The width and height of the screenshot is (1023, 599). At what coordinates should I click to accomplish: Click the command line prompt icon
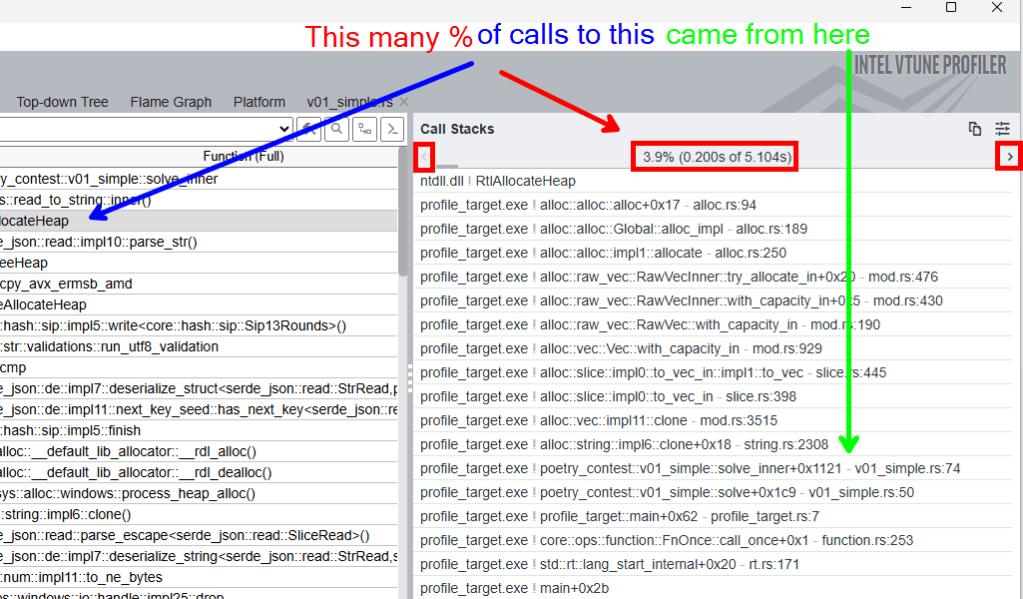click(x=394, y=129)
